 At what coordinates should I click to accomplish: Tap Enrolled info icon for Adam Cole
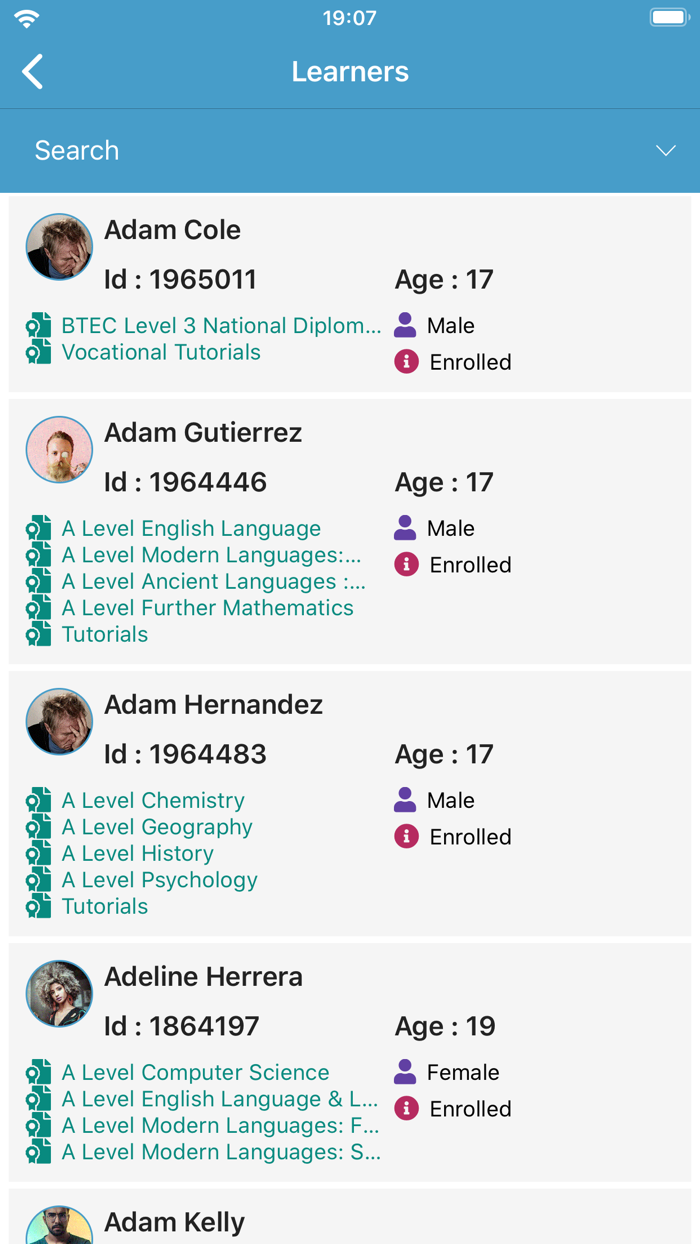coord(406,362)
